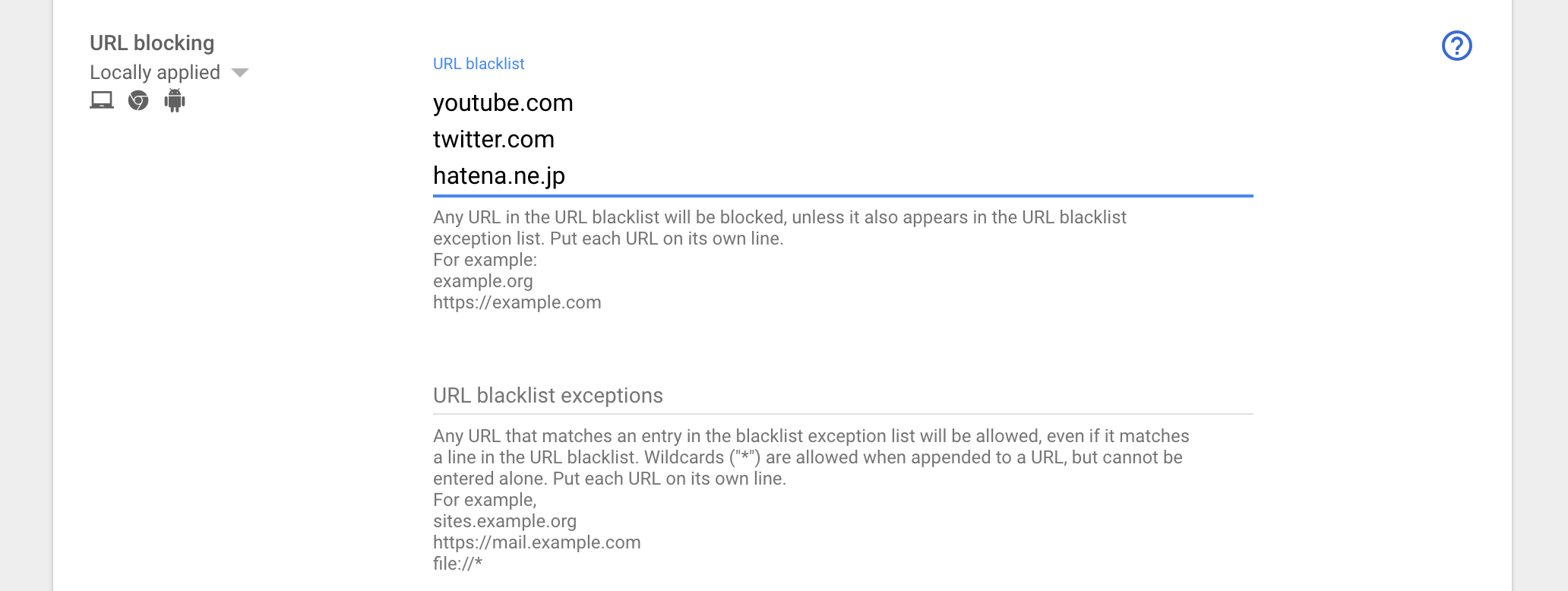Screen dimensions: 1568x591
Task: Click the Android robot icon
Action: pos(175,100)
